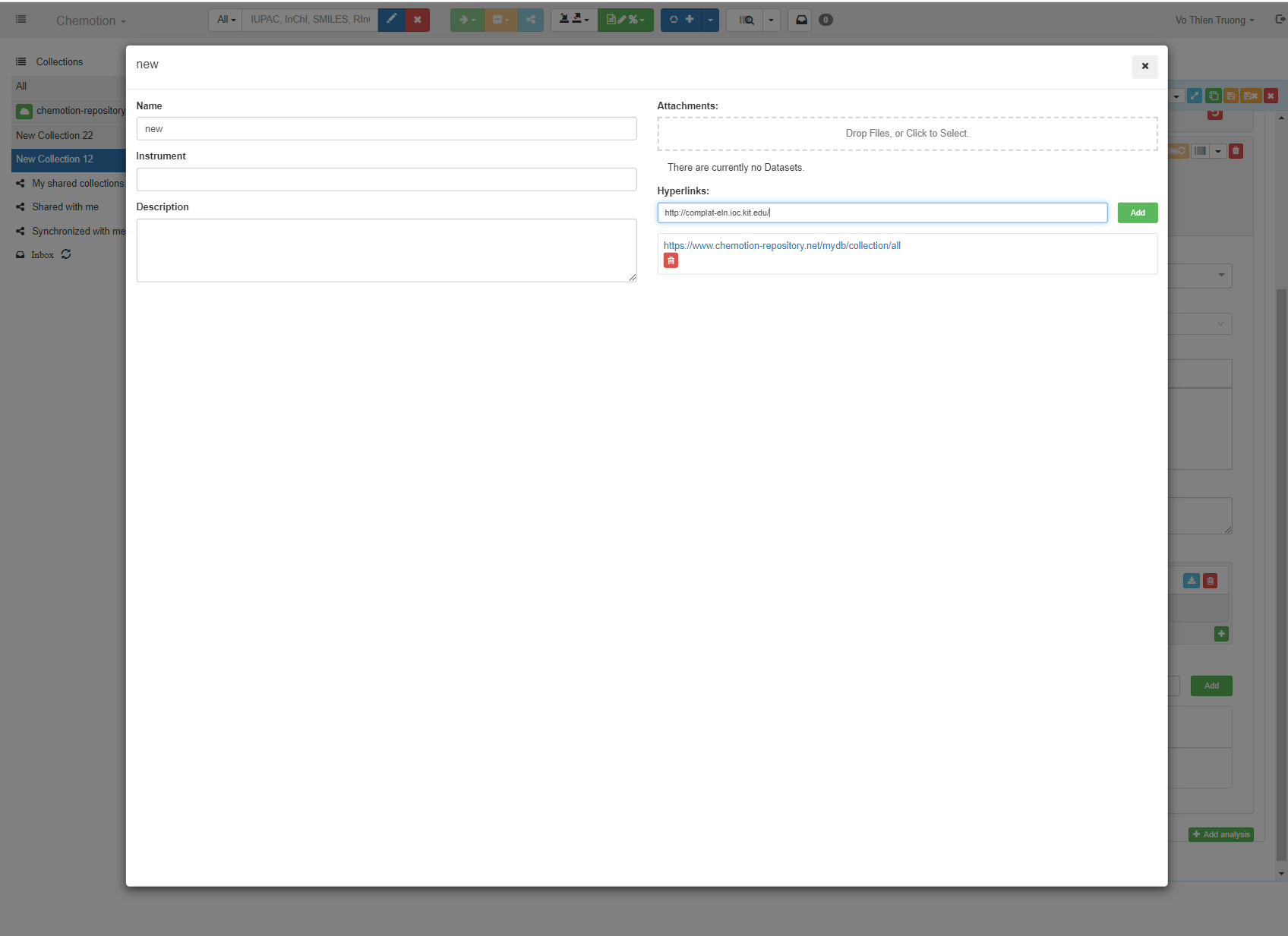Refresh the Inbox in the sidebar

(x=66, y=254)
